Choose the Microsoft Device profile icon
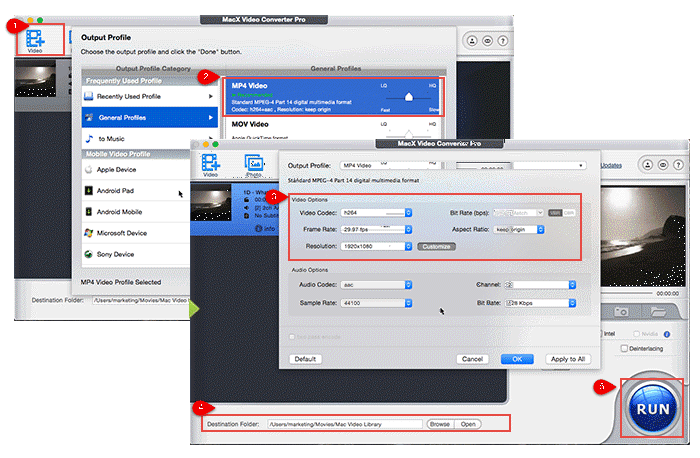Image resolution: width=700 pixels, height=458 pixels. [89, 233]
